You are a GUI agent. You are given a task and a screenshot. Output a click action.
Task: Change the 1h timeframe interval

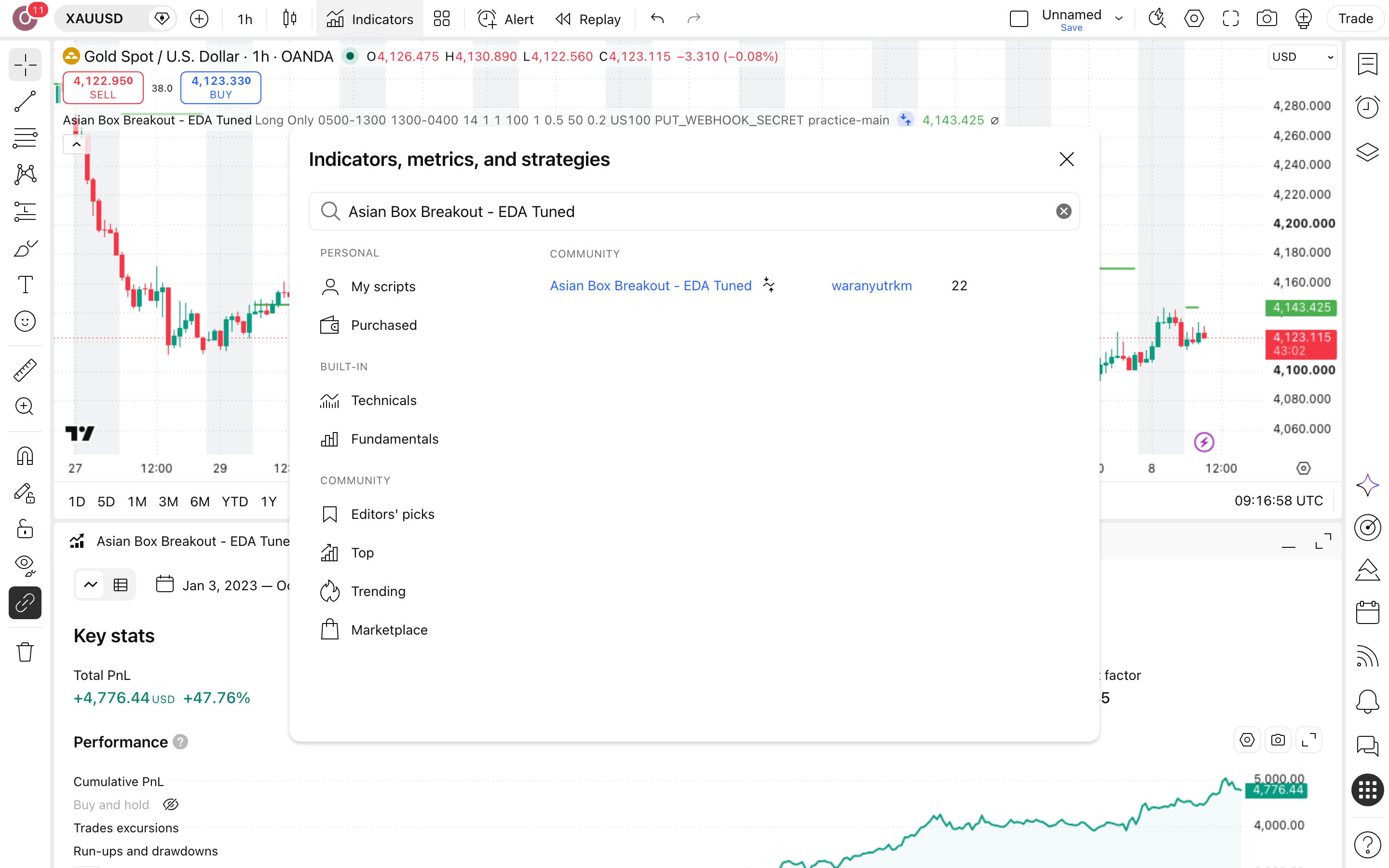[245, 19]
